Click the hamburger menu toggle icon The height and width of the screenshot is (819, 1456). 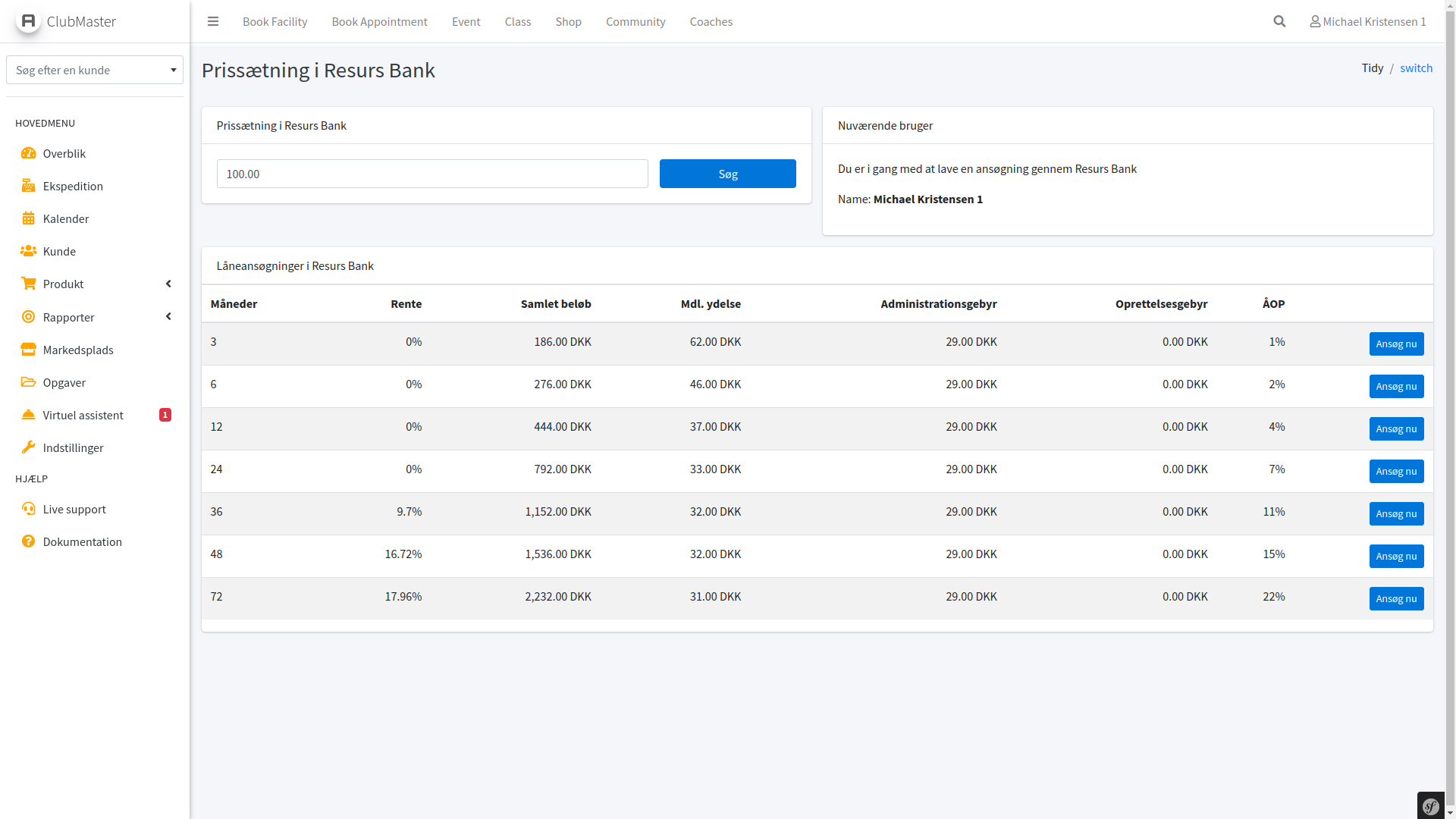(x=213, y=21)
